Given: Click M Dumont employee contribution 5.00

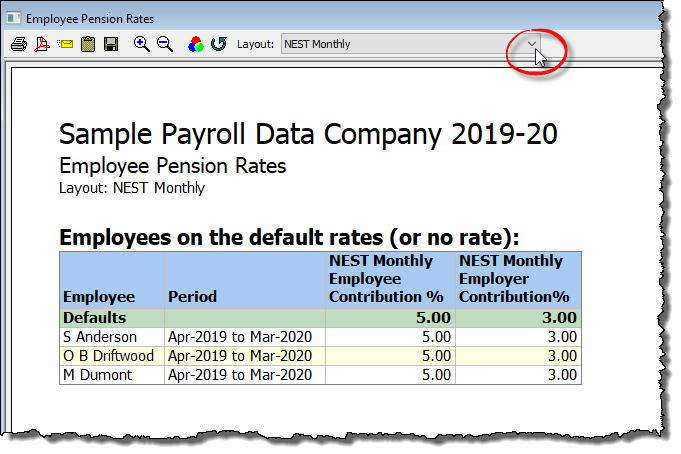Looking at the screenshot, I should 390,375.
